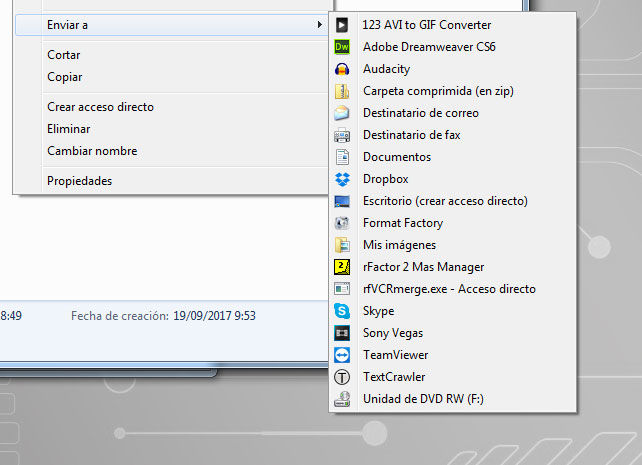Send to Sony Vegas
642x465 pixels.
pos(452,333)
